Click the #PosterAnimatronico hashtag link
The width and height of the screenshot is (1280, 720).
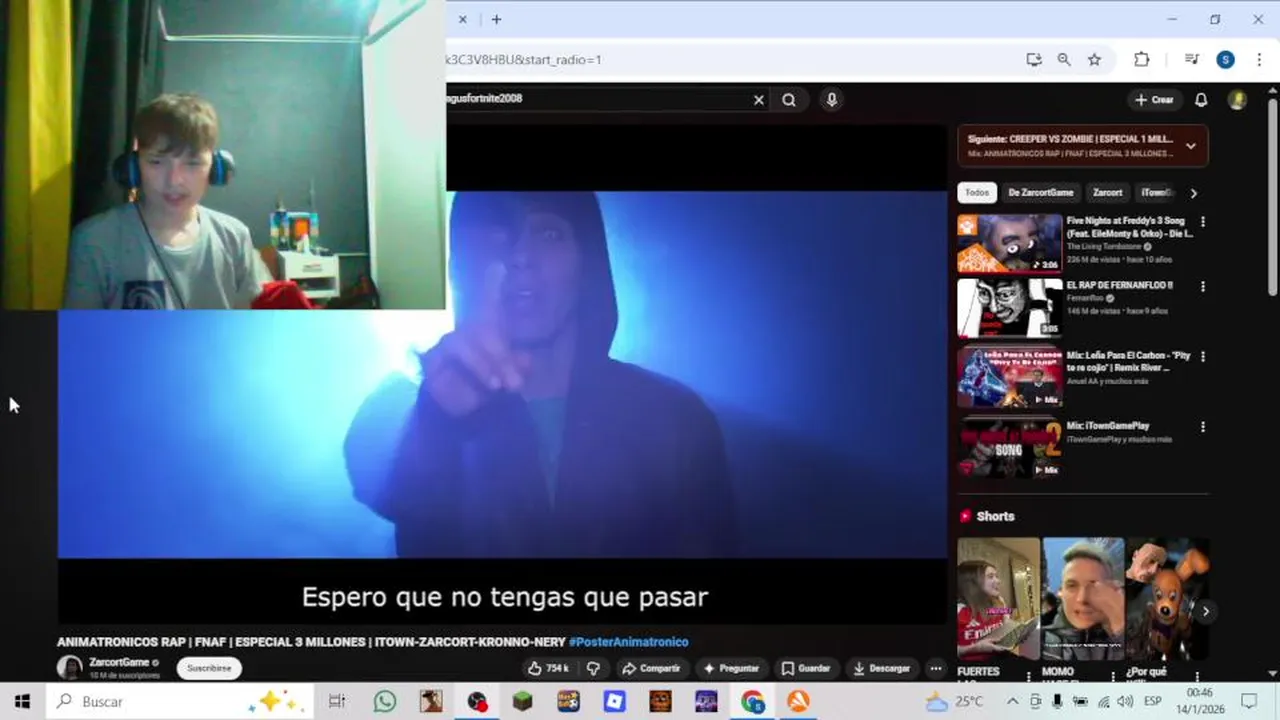click(x=628, y=642)
